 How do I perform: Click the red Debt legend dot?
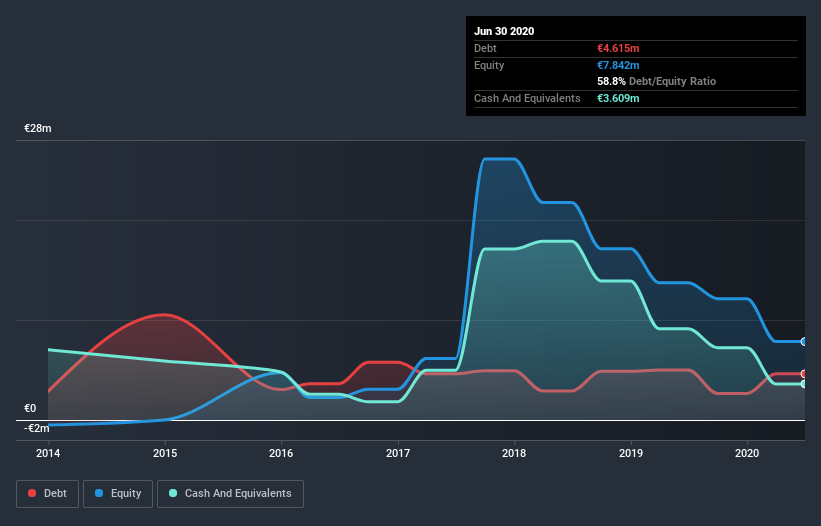(32, 493)
